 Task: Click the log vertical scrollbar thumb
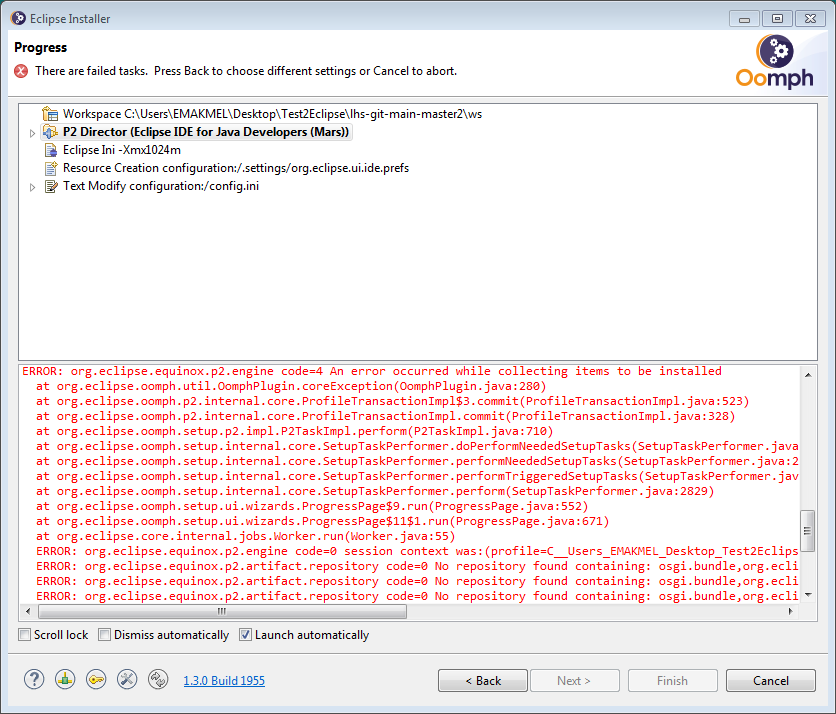(x=808, y=531)
